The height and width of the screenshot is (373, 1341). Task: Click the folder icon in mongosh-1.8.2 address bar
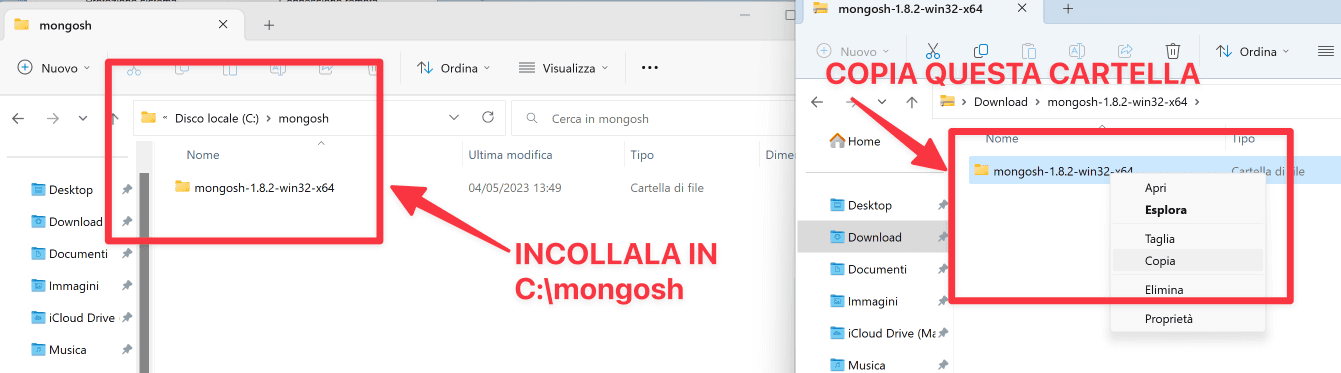948,101
